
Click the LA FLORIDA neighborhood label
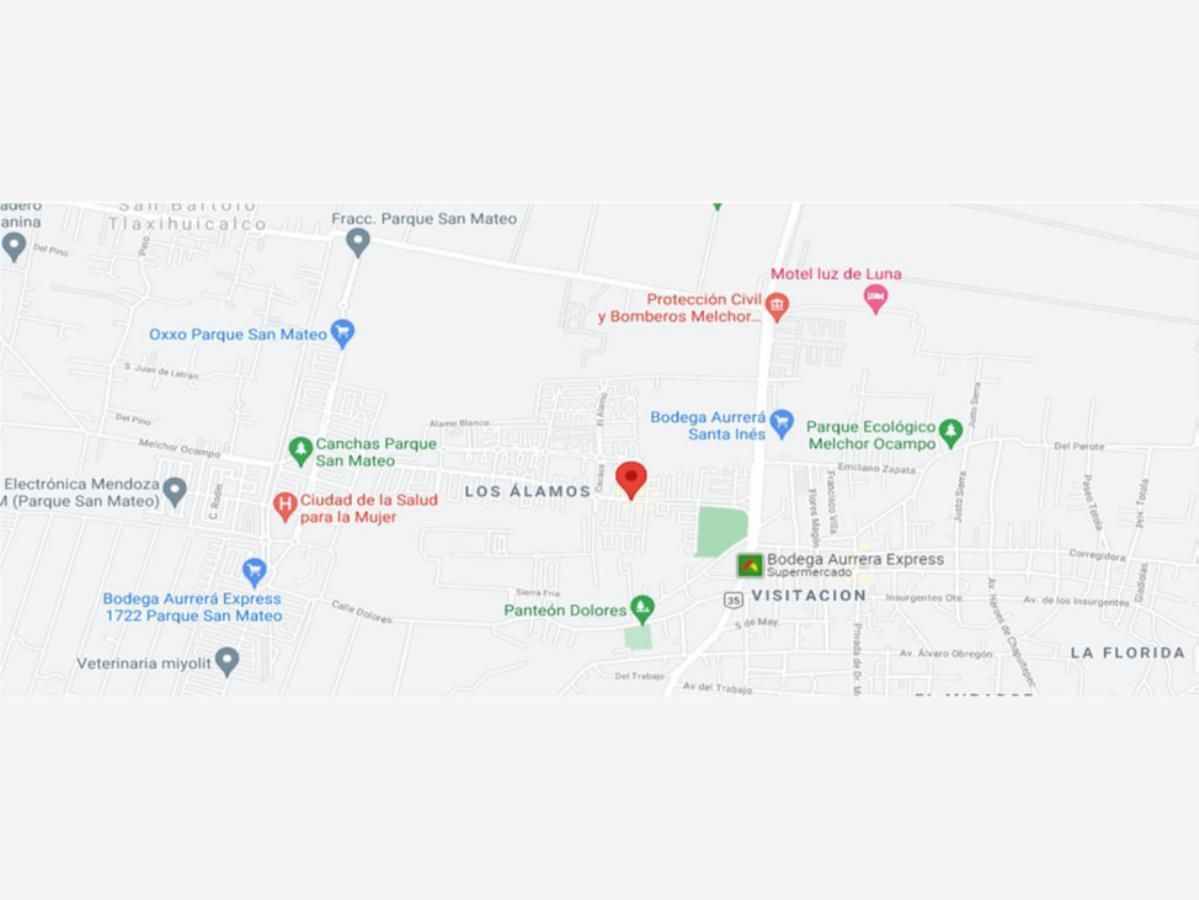[1128, 652]
